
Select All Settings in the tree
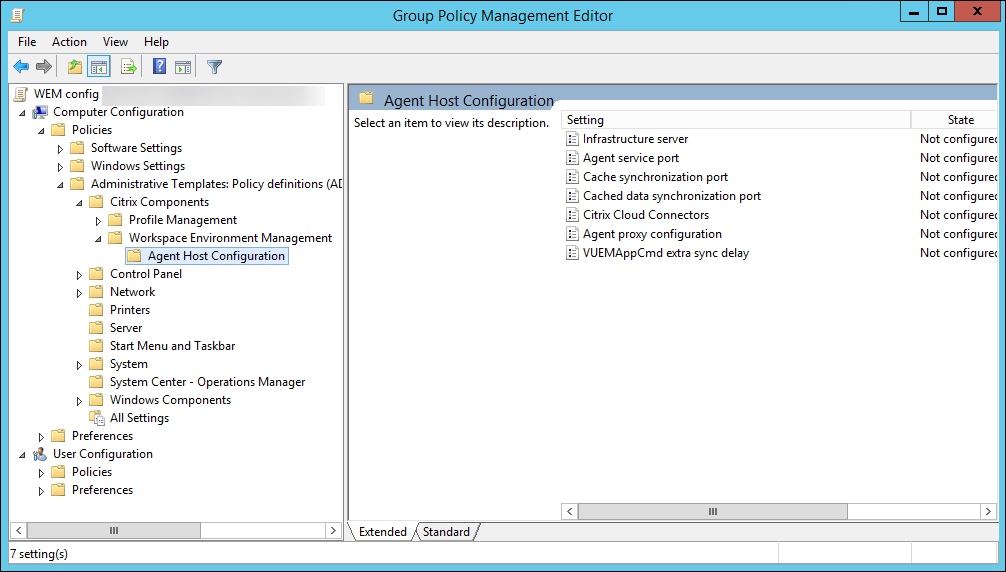click(x=139, y=418)
